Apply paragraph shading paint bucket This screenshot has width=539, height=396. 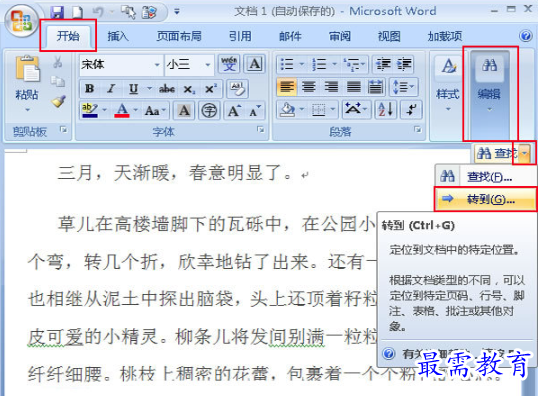288,110
